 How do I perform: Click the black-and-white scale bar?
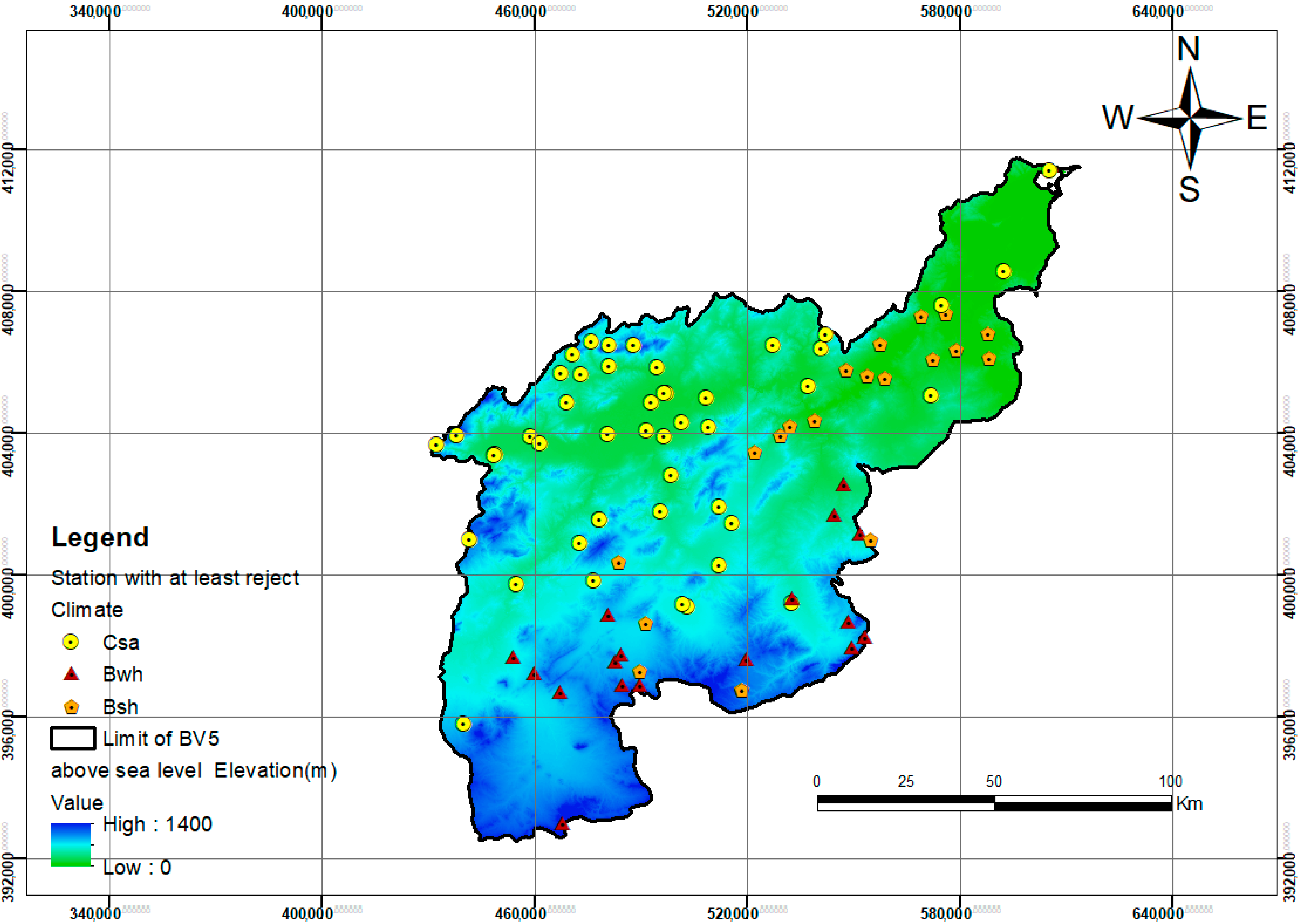994,803
